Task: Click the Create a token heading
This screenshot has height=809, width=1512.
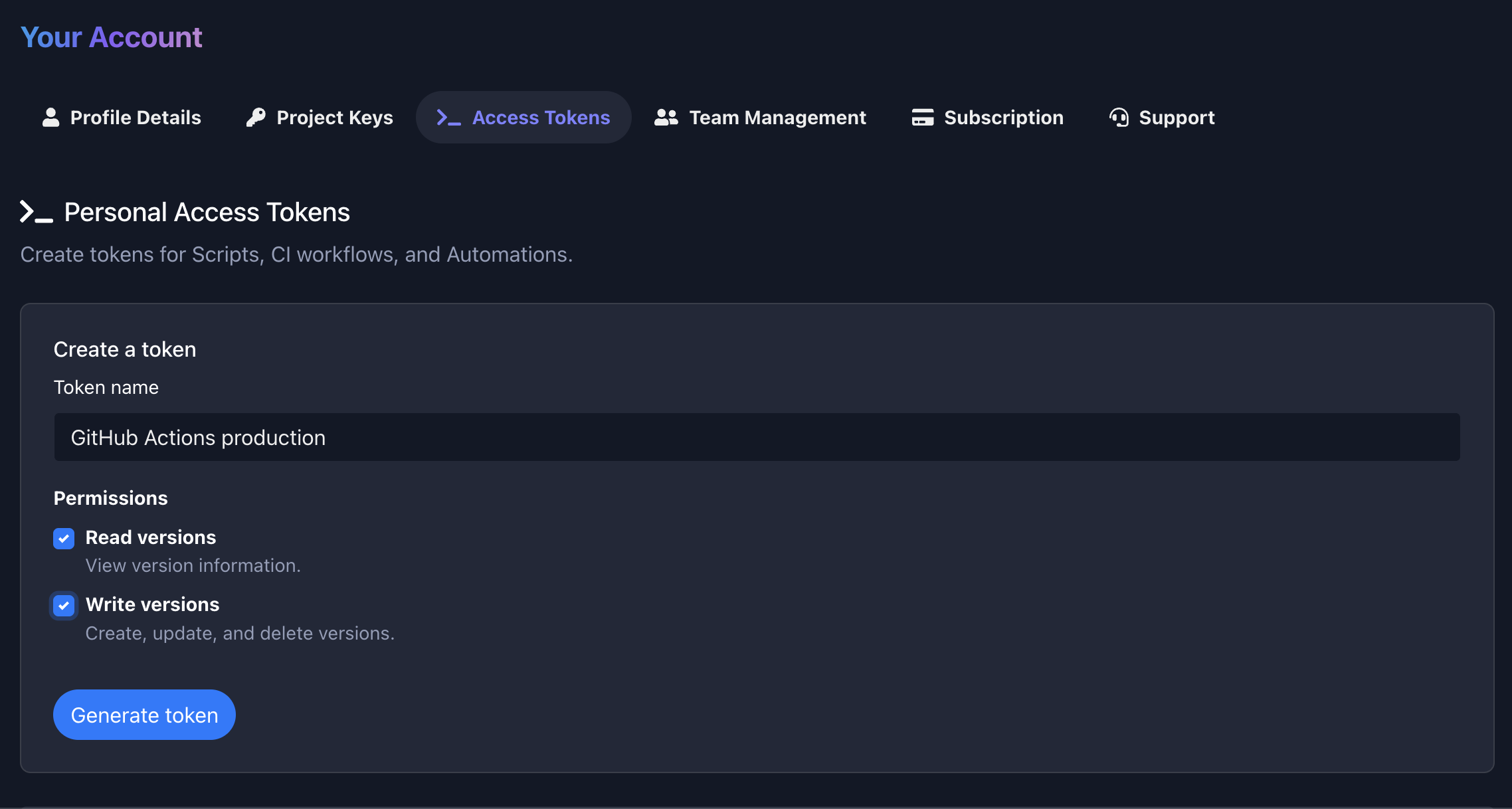Action: coord(125,349)
